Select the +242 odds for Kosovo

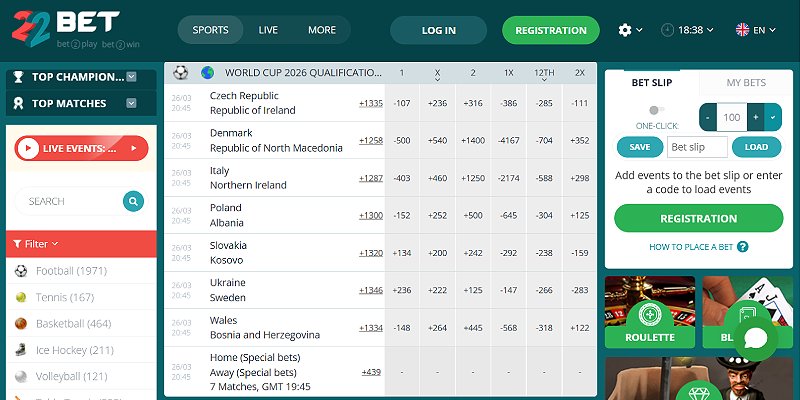pos(473,253)
